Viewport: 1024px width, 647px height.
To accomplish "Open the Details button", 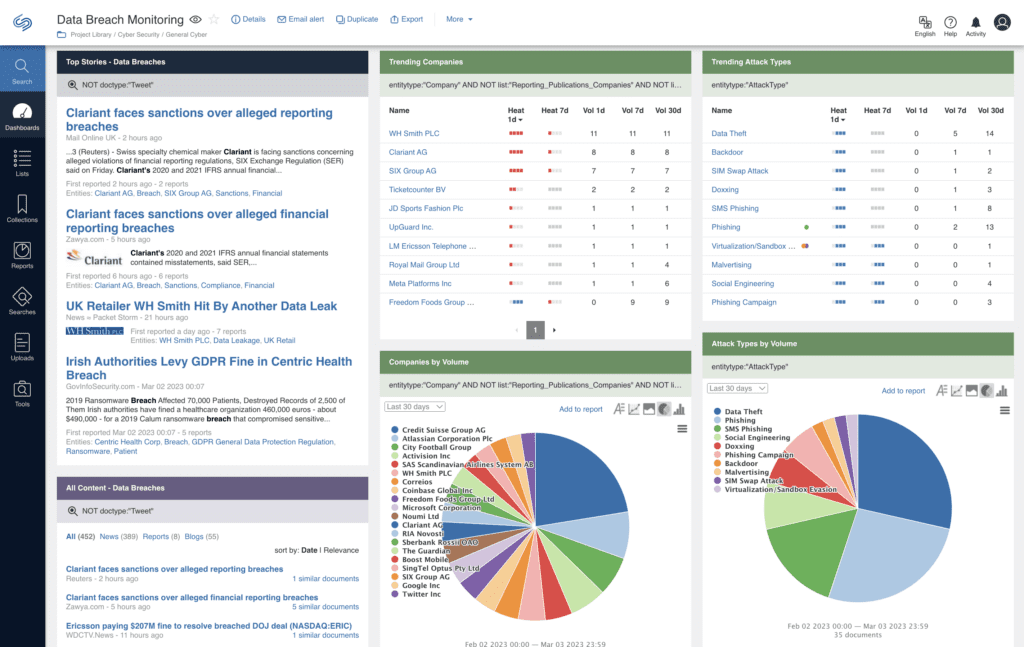I will point(248,20).
